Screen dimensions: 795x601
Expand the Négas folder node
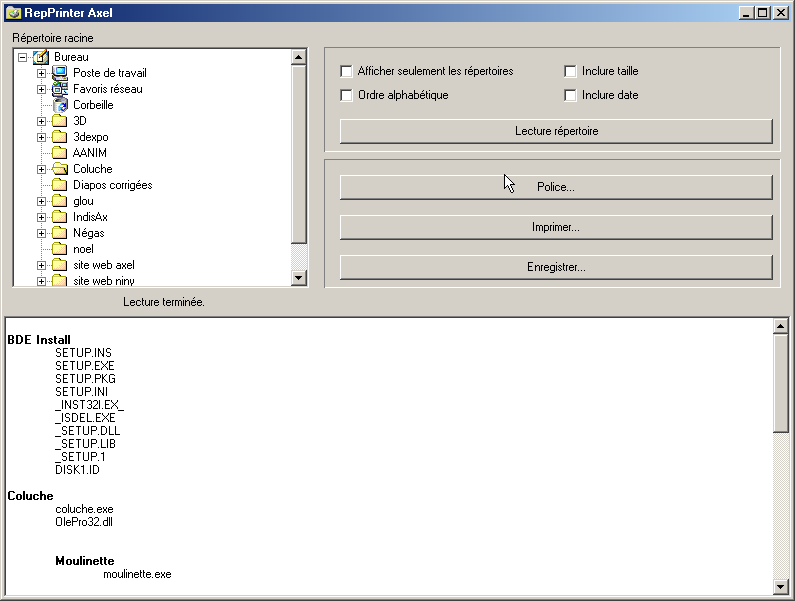click(x=42, y=233)
